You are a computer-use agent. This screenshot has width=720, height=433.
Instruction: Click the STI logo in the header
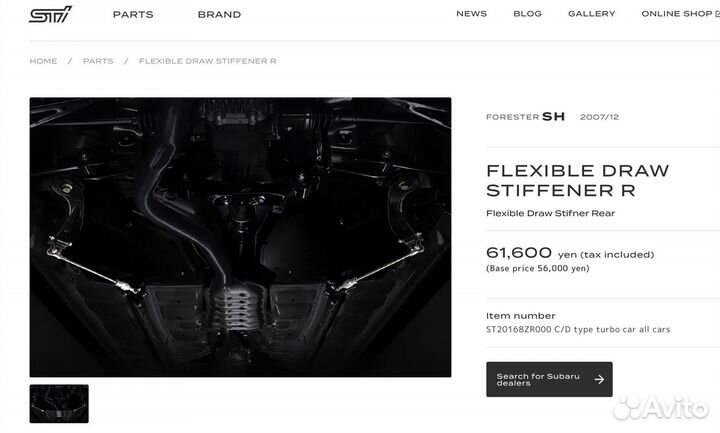[x=51, y=14]
